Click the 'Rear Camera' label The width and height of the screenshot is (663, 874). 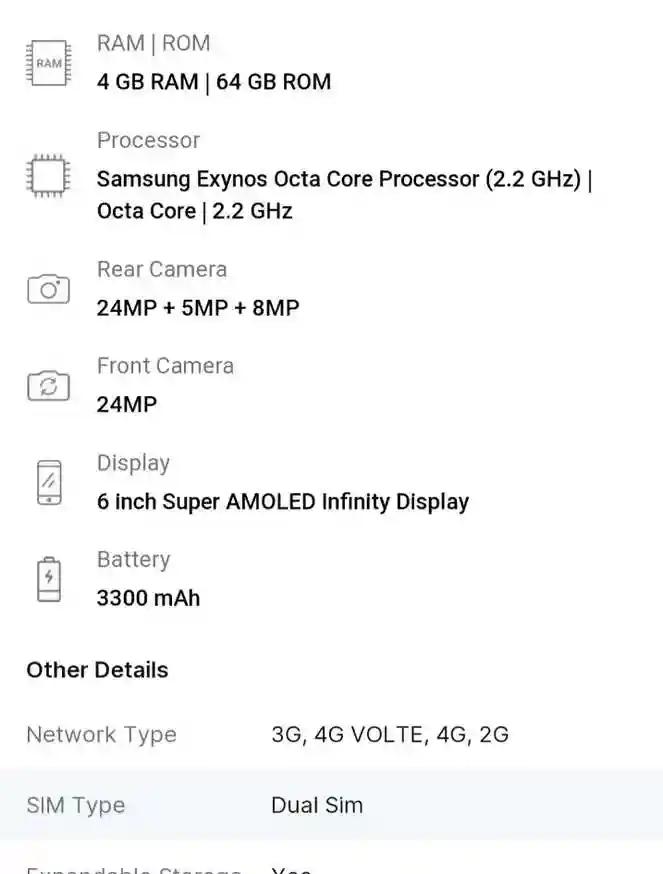162,269
